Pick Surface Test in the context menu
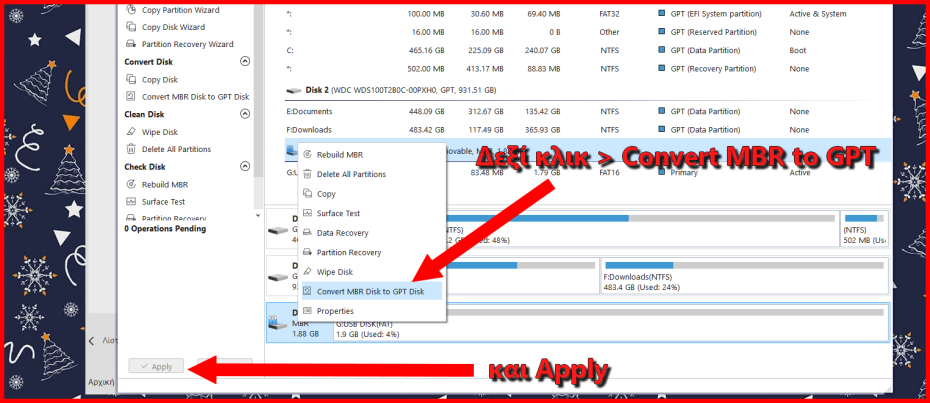Image resolution: width=930 pixels, height=403 pixels. (372, 213)
